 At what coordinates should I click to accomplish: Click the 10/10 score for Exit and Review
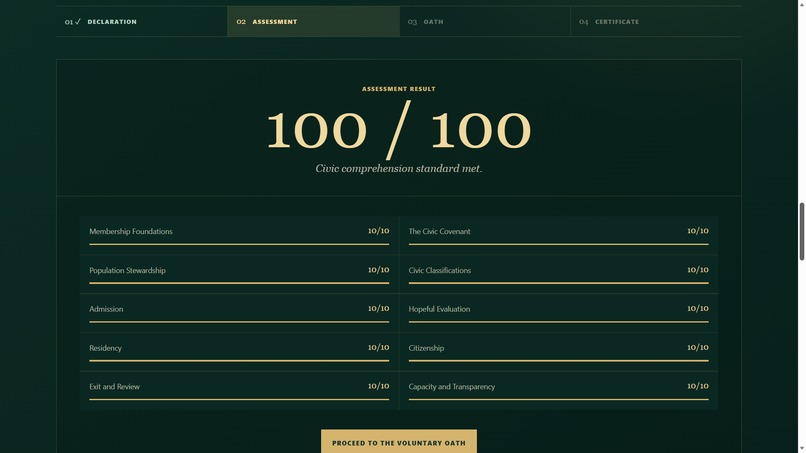[378, 386]
